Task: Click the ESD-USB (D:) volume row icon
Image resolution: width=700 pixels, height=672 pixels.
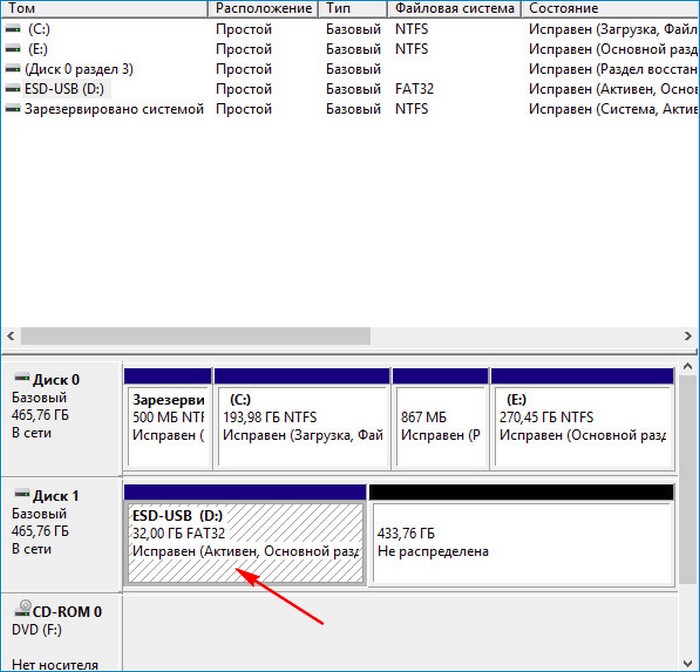Action: 12,89
